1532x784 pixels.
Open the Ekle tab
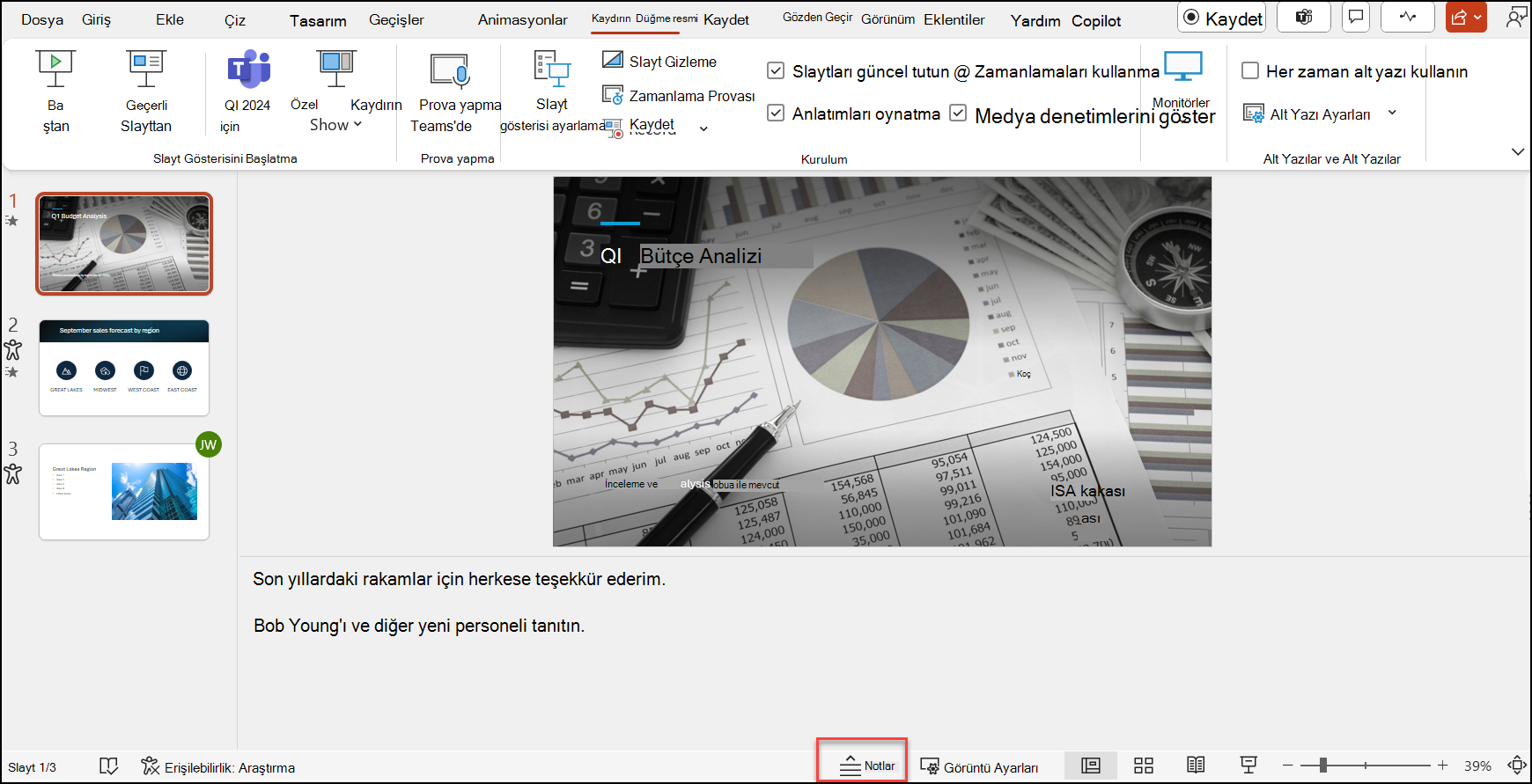coord(170,19)
